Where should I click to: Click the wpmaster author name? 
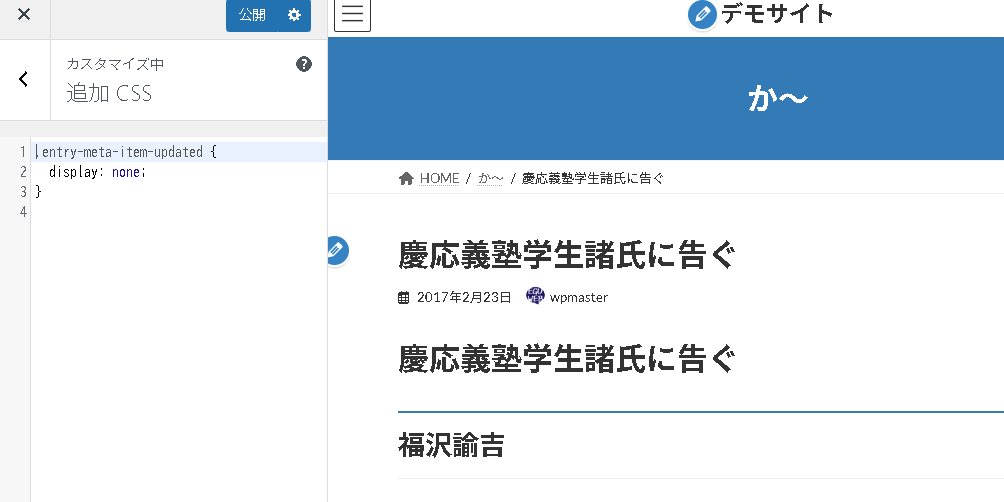point(579,297)
